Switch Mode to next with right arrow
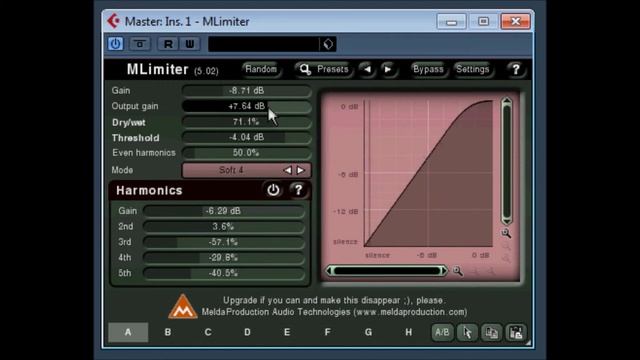640x360 pixels. pyautogui.click(x=301, y=170)
